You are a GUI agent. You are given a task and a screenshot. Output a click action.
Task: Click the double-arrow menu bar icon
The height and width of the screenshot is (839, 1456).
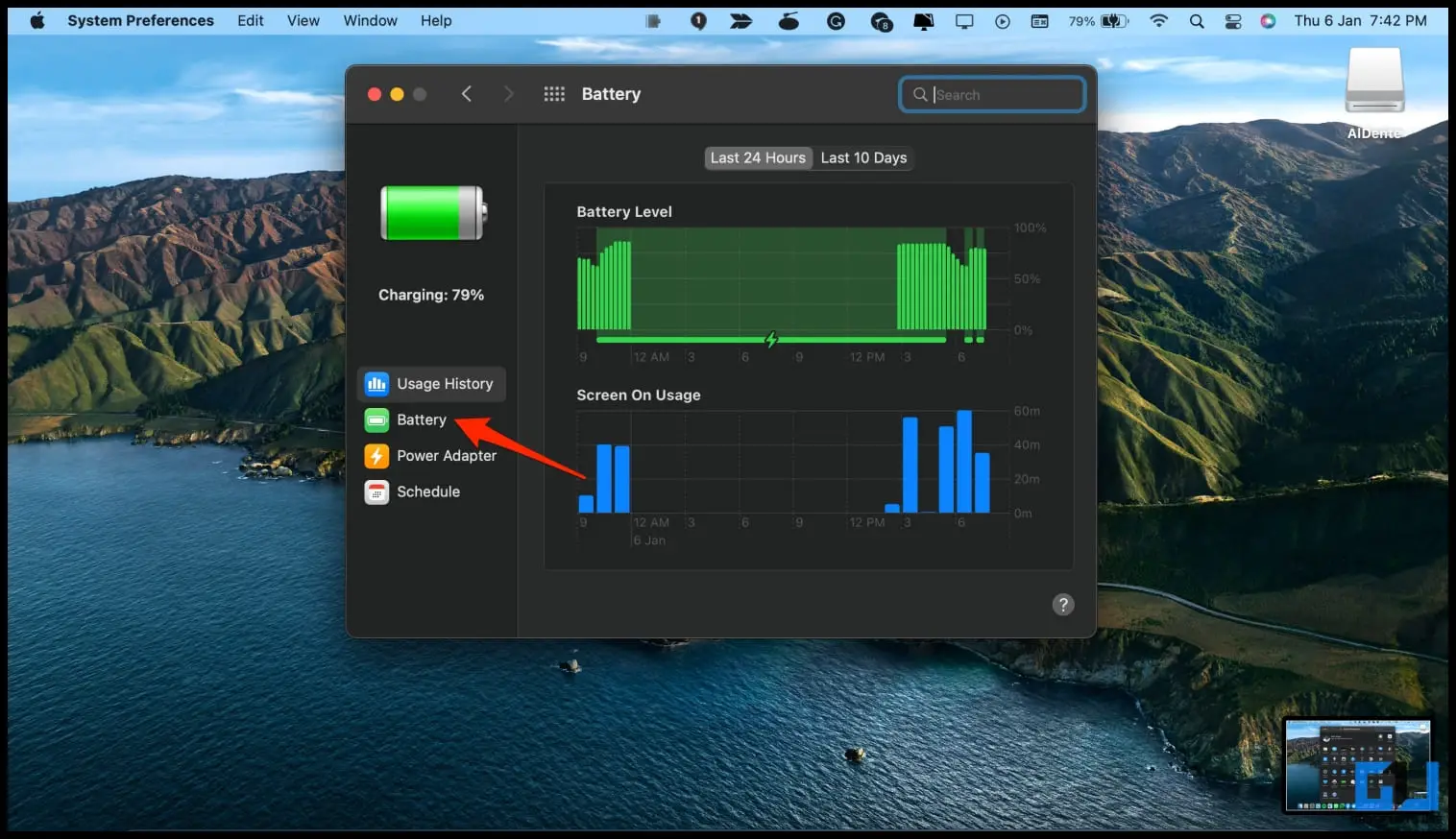tap(740, 20)
